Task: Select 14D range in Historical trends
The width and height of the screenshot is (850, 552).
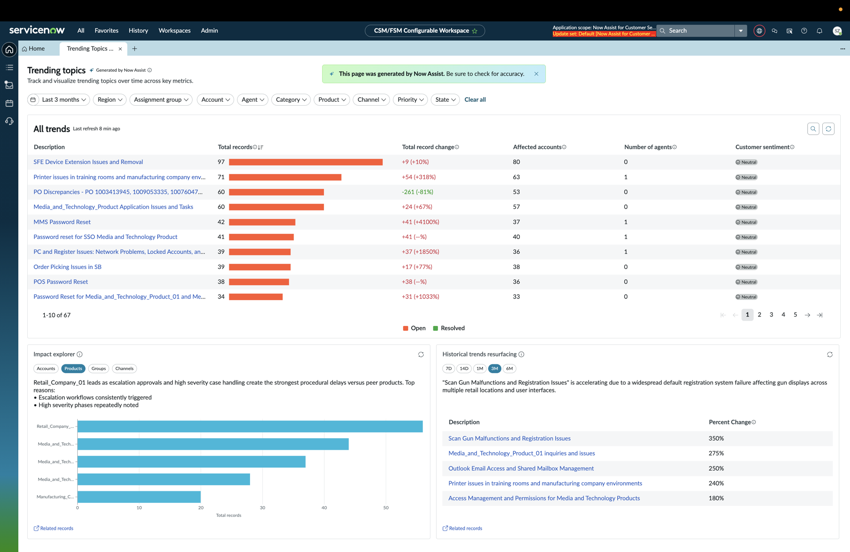Action: click(464, 369)
